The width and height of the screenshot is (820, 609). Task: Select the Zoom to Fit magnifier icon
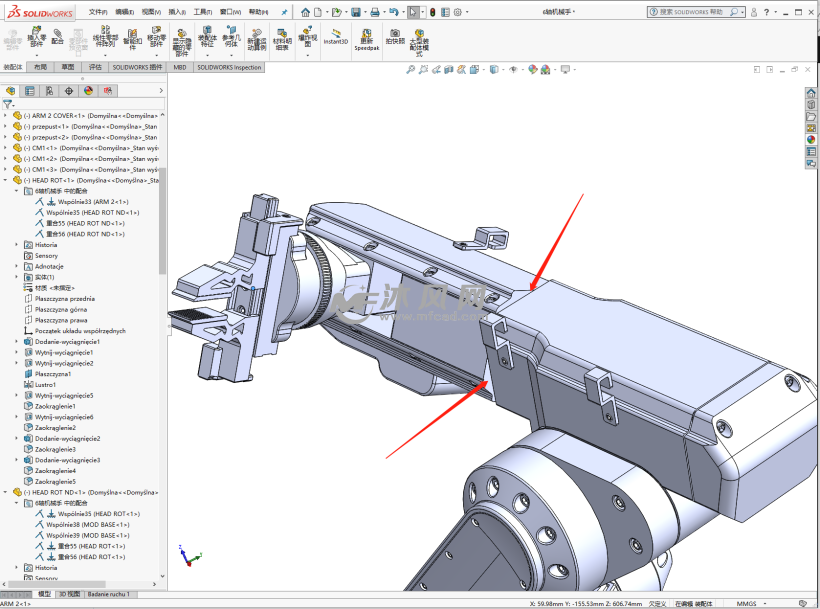(x=410, y=69)
